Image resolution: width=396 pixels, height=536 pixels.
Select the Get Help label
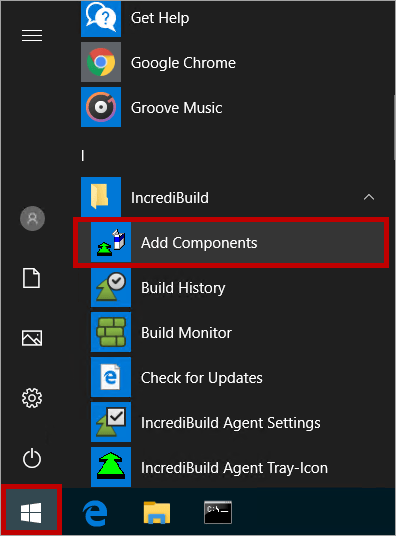tap(160, 18)
